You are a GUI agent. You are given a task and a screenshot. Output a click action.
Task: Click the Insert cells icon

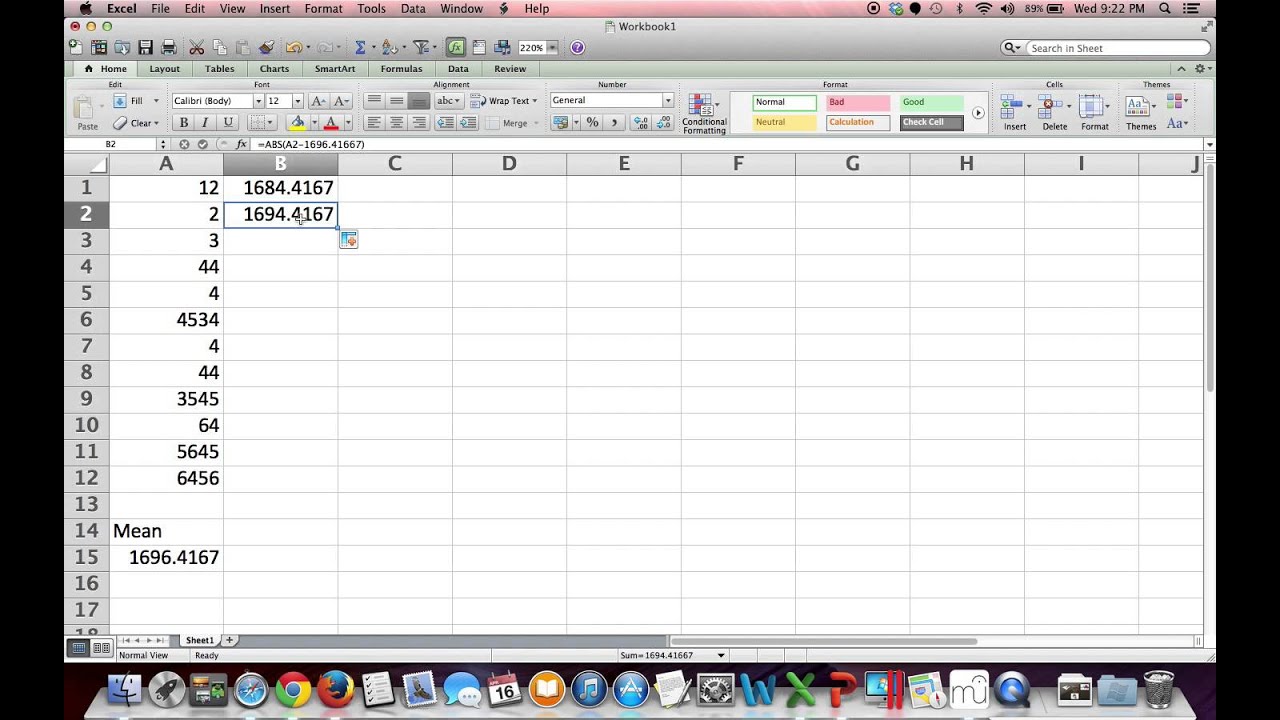pyautogui.click(x=1014, y=113)
